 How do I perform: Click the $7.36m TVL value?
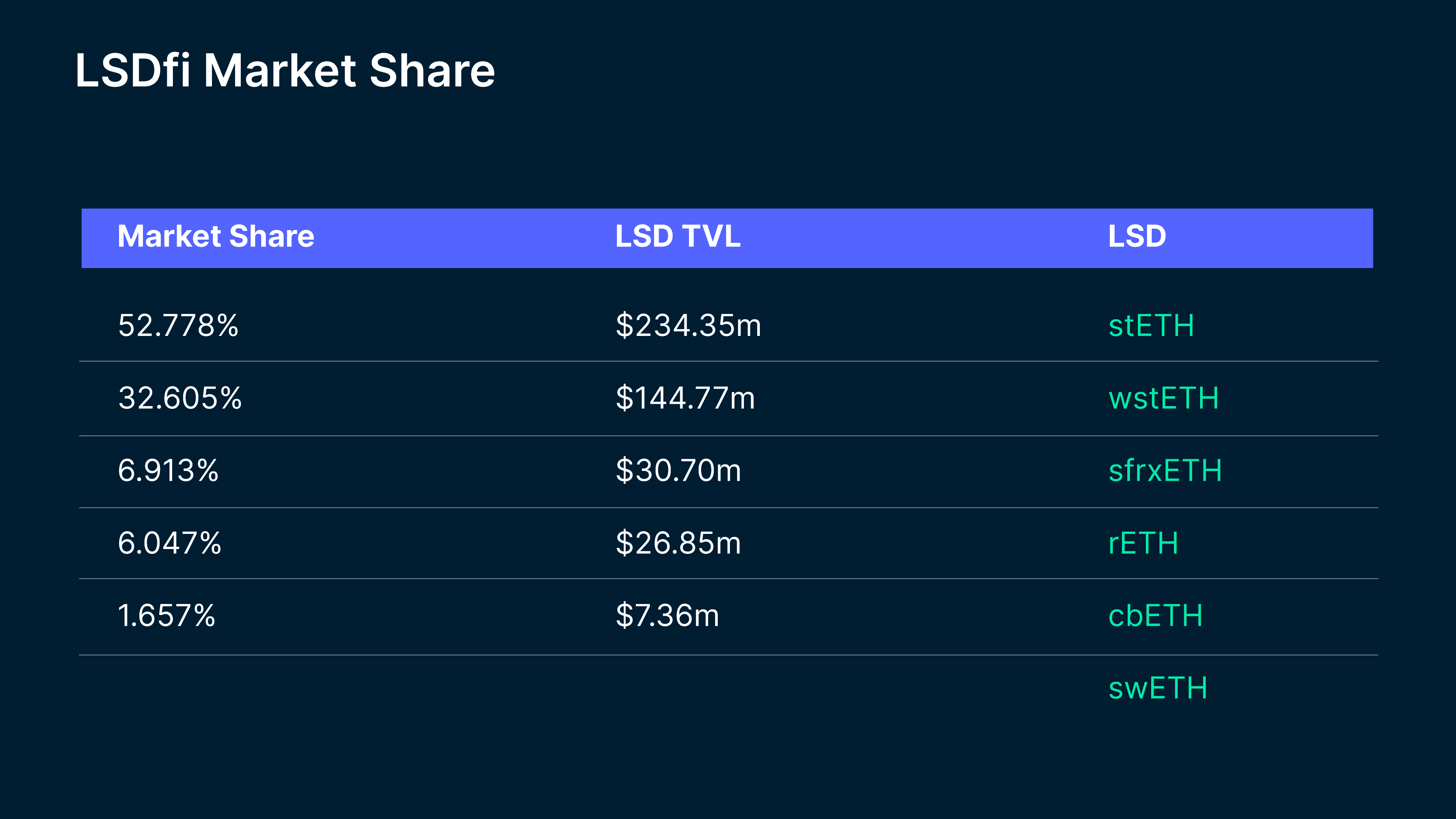[667, 615]
